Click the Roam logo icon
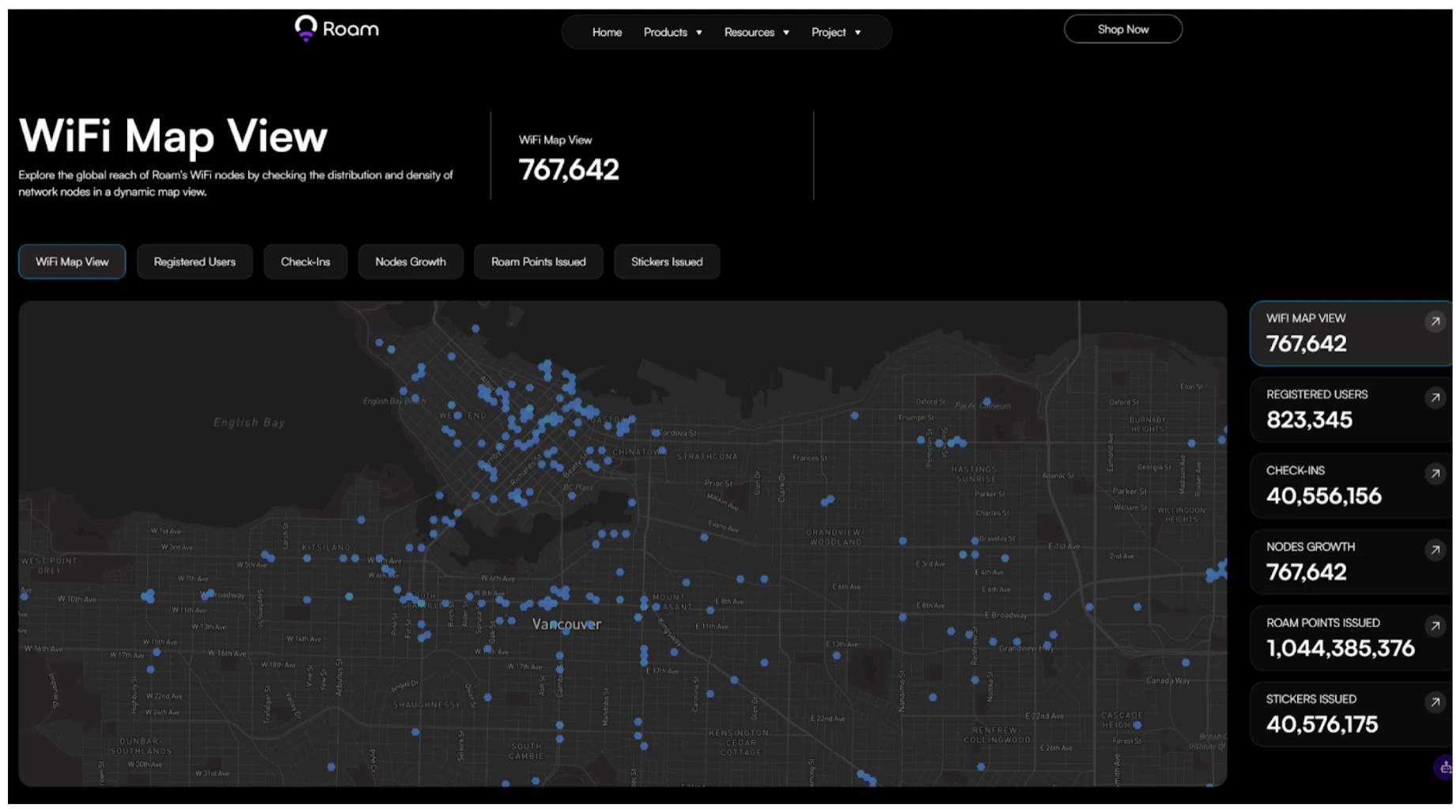 tap(306, 28)
